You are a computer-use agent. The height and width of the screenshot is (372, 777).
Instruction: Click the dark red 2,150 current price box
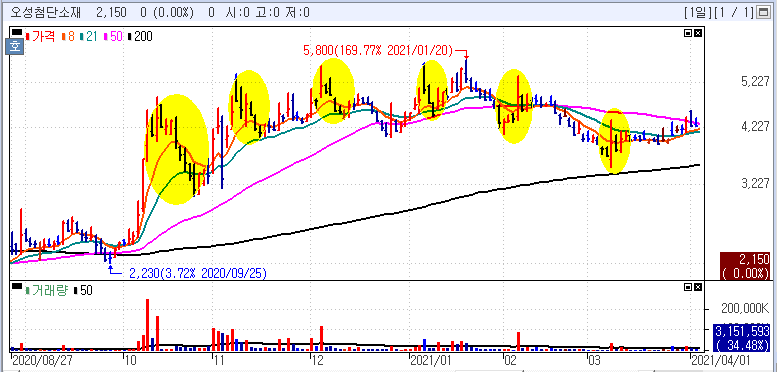click(745, 266)
